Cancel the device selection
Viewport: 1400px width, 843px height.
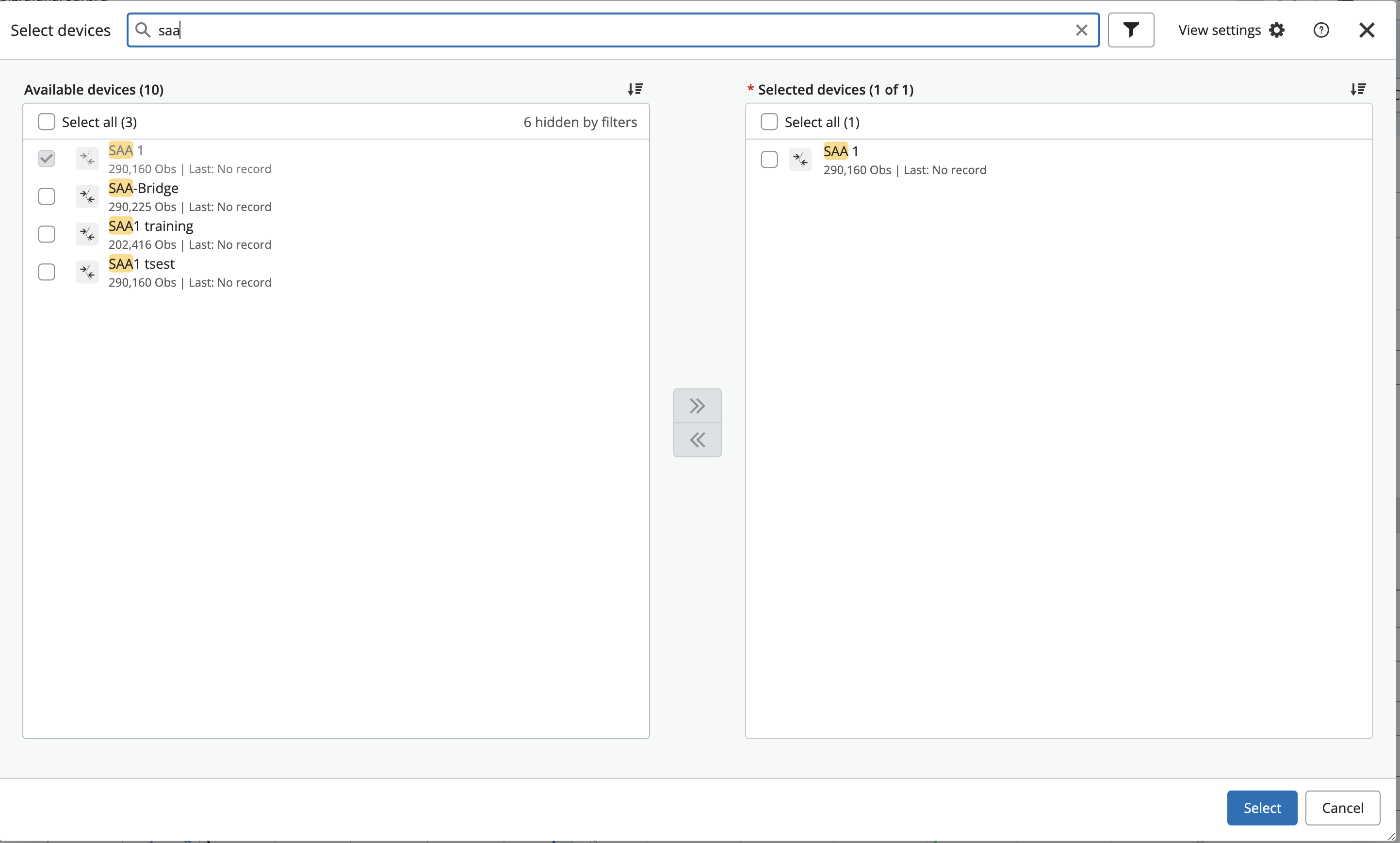1342,808
